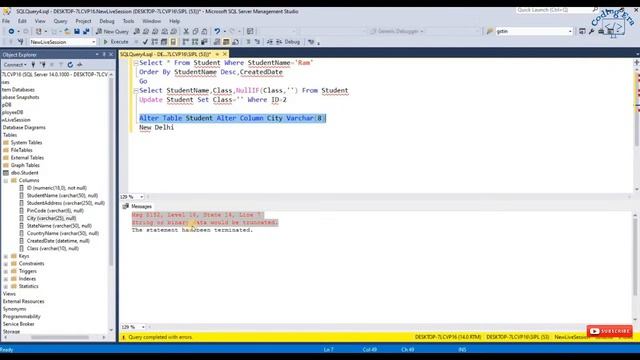
Task: Send results to text icon
Action: click(x=217, y=42)
